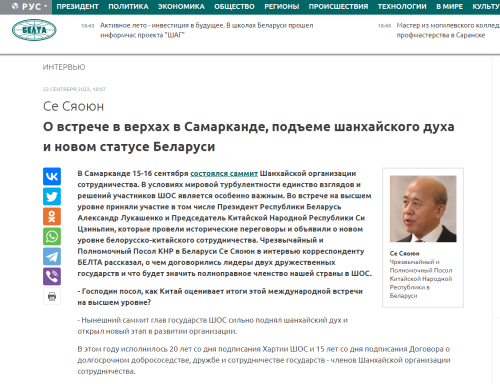Open ИНТЕРВЬЮ category link
500x384 pixels.
(64, 67)
